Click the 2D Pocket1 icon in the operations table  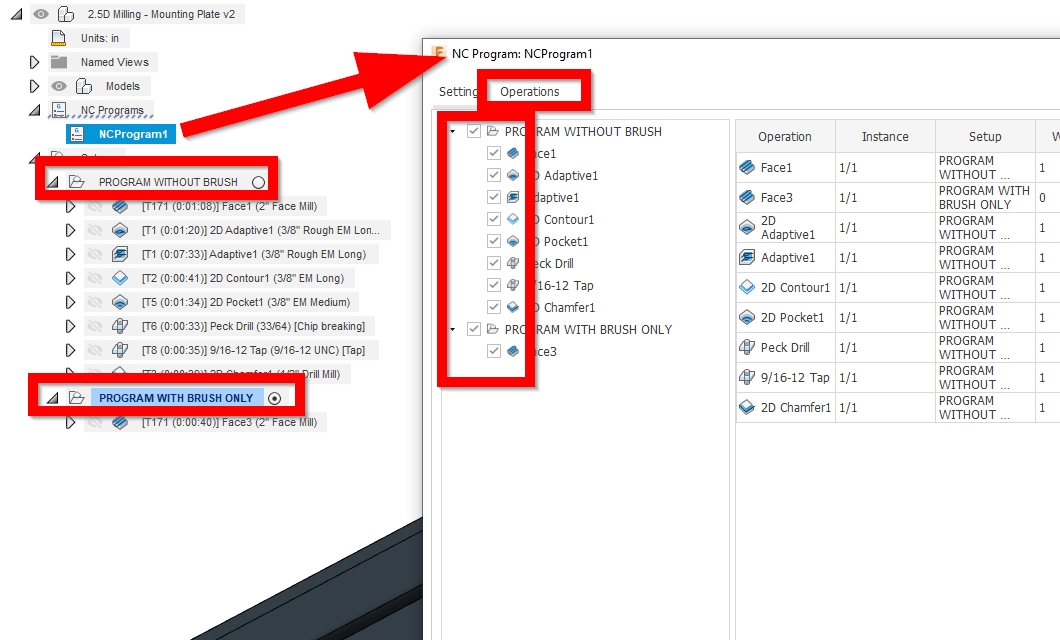pos(745,315)
